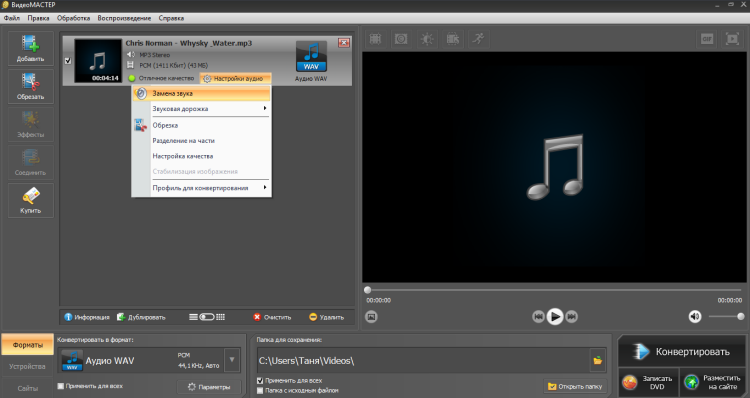Click the music note thumbnail of the file

tap(98, 61)
